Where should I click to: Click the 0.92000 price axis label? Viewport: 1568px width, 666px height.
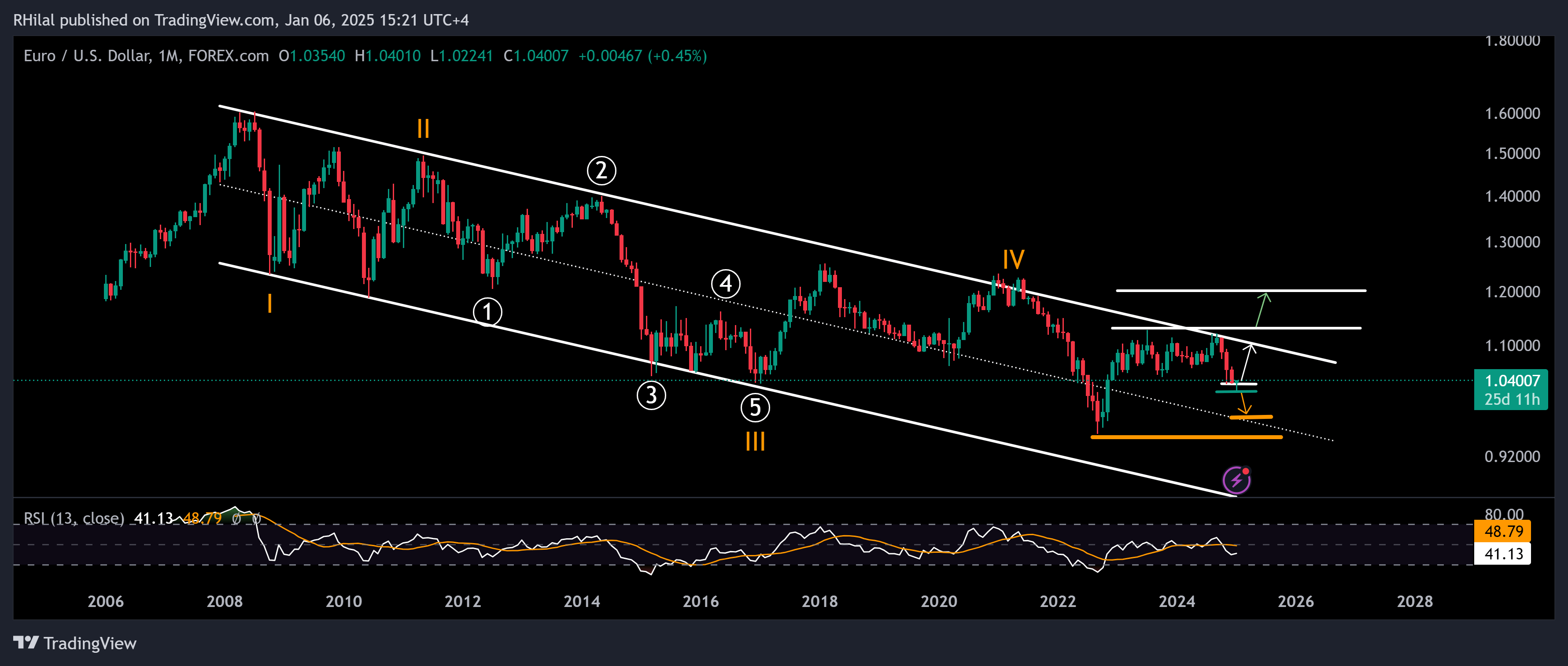tap(1513, 457)
